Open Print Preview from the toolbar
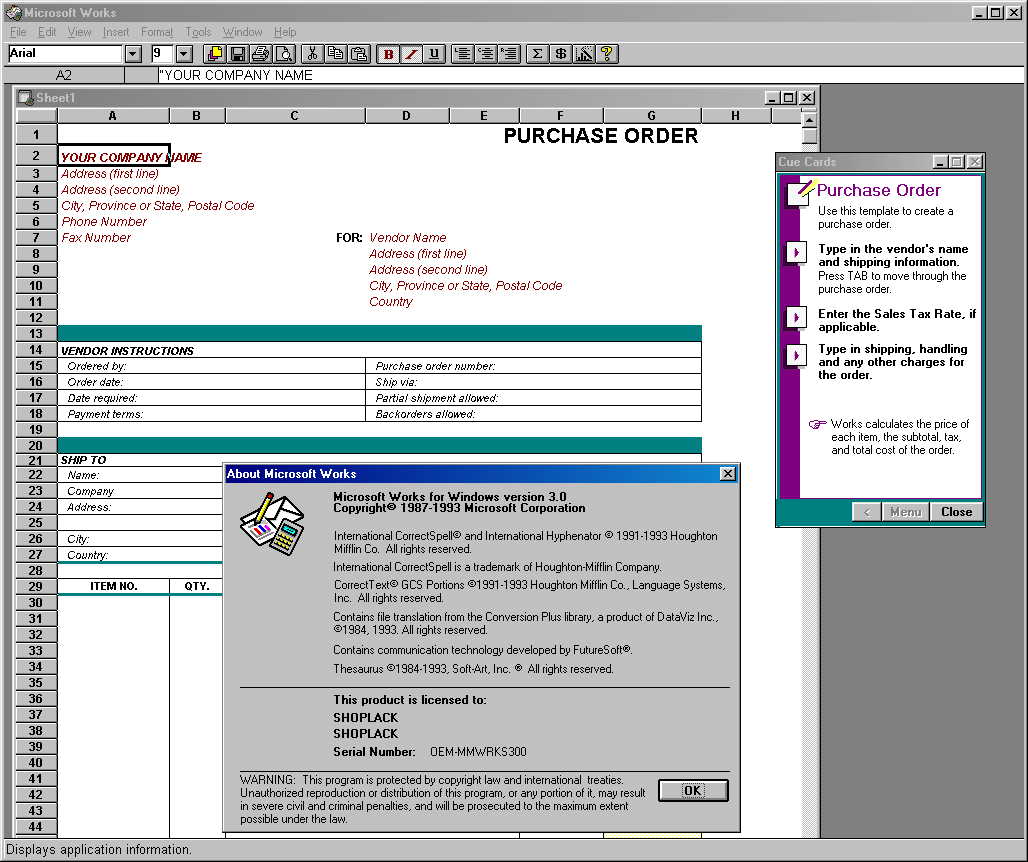Screen dimensions: 1028x862 tap(285, 54)
